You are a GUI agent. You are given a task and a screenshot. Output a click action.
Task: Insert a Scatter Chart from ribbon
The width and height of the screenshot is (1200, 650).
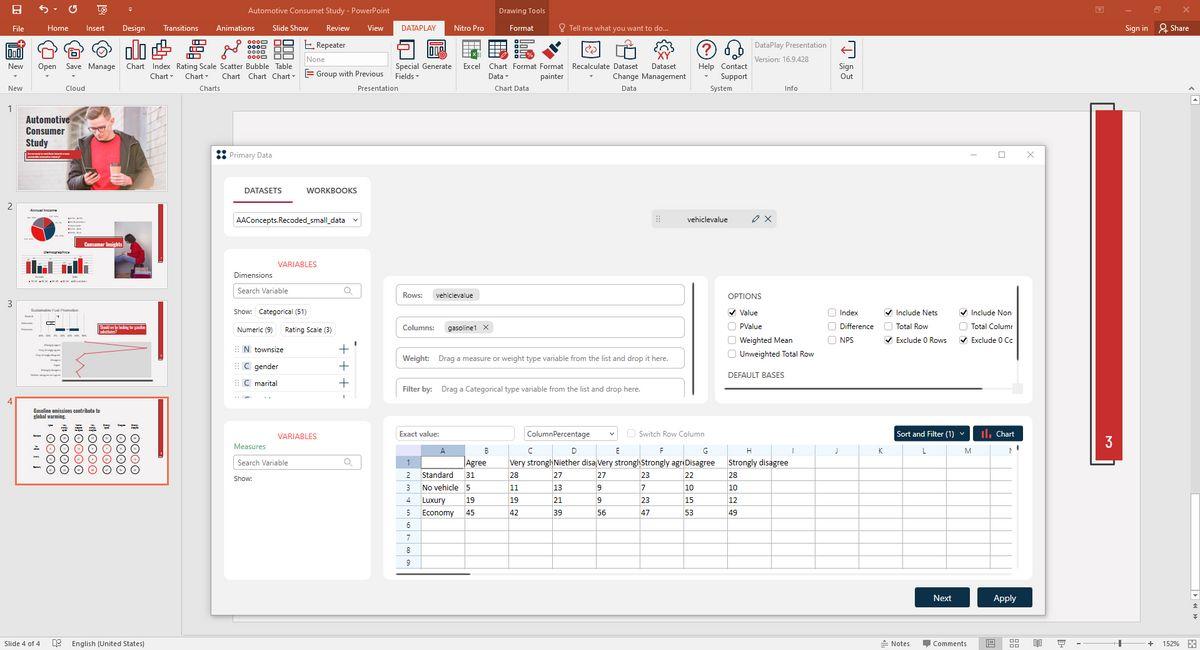[231, 52]
